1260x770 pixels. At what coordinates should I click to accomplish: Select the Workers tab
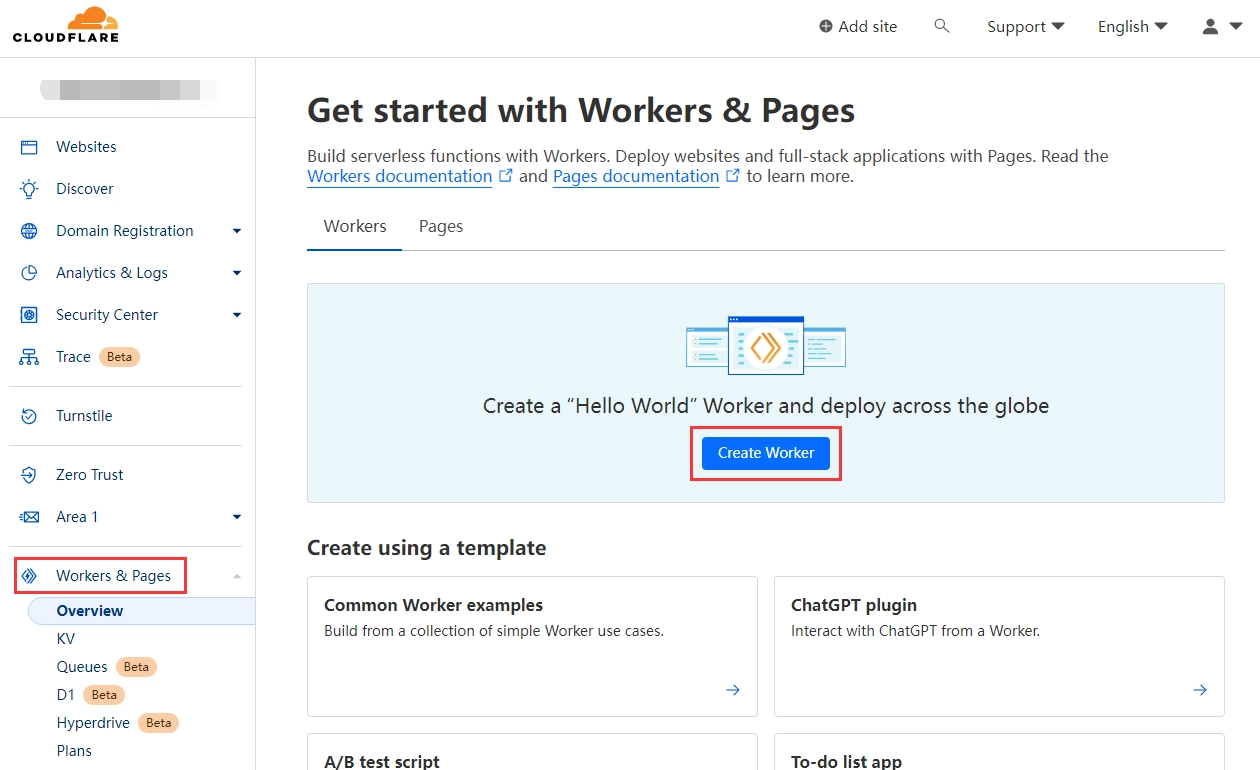point(355,226)
